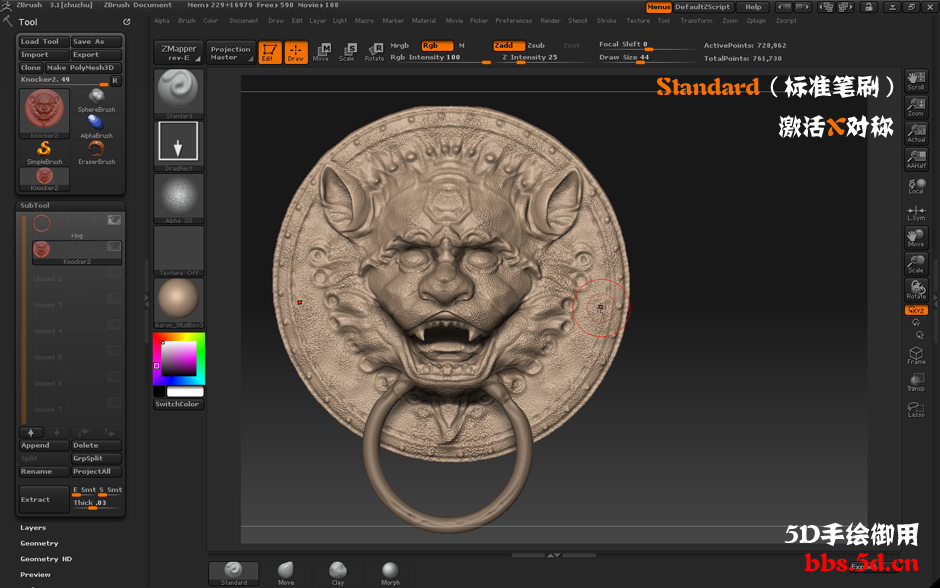Open the Zplugin menu
940x588 pixels.
[x=756, y=20]
